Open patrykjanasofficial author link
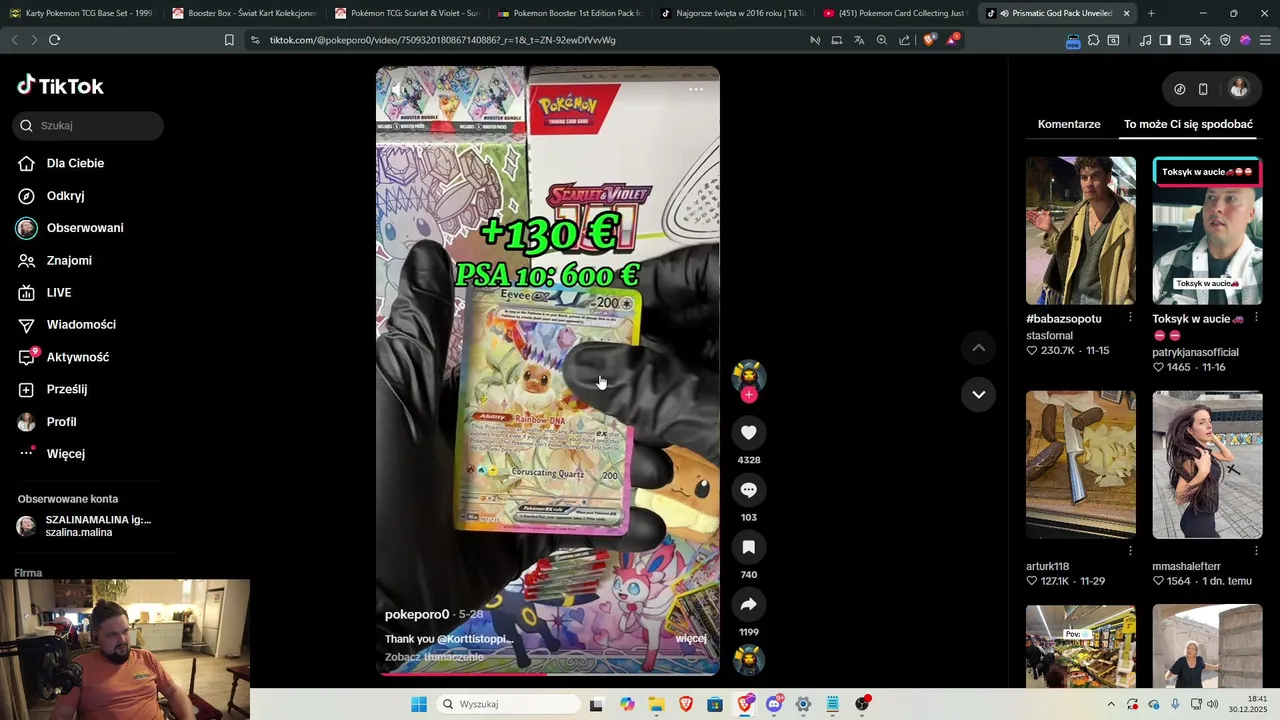1280x720 pixels. 1195,352
